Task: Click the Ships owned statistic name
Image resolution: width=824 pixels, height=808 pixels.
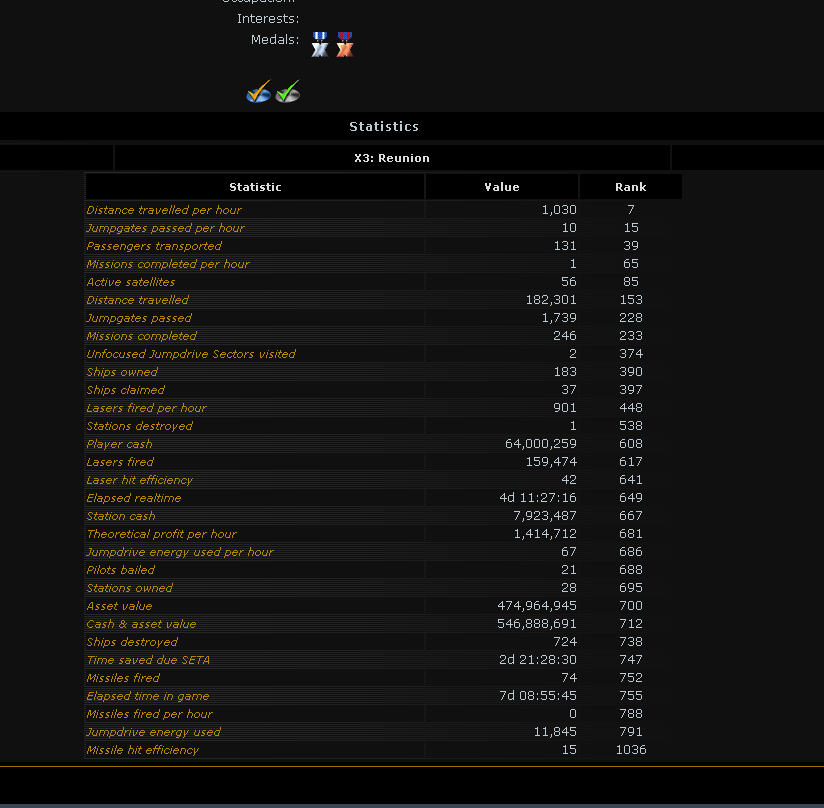Action: click(x=122, y=372)
